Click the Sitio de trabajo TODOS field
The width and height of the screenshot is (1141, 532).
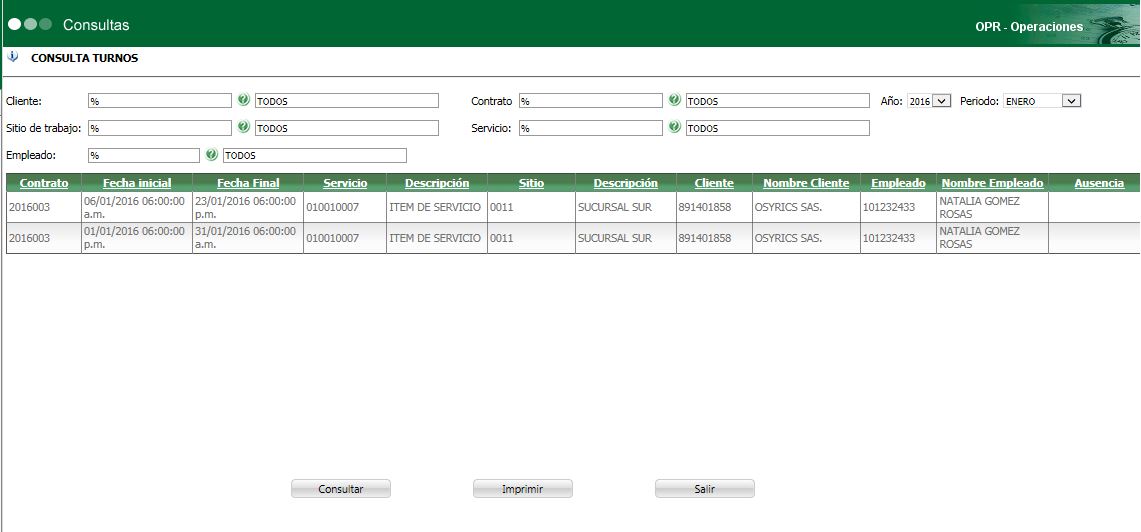(x=347, y=128)
